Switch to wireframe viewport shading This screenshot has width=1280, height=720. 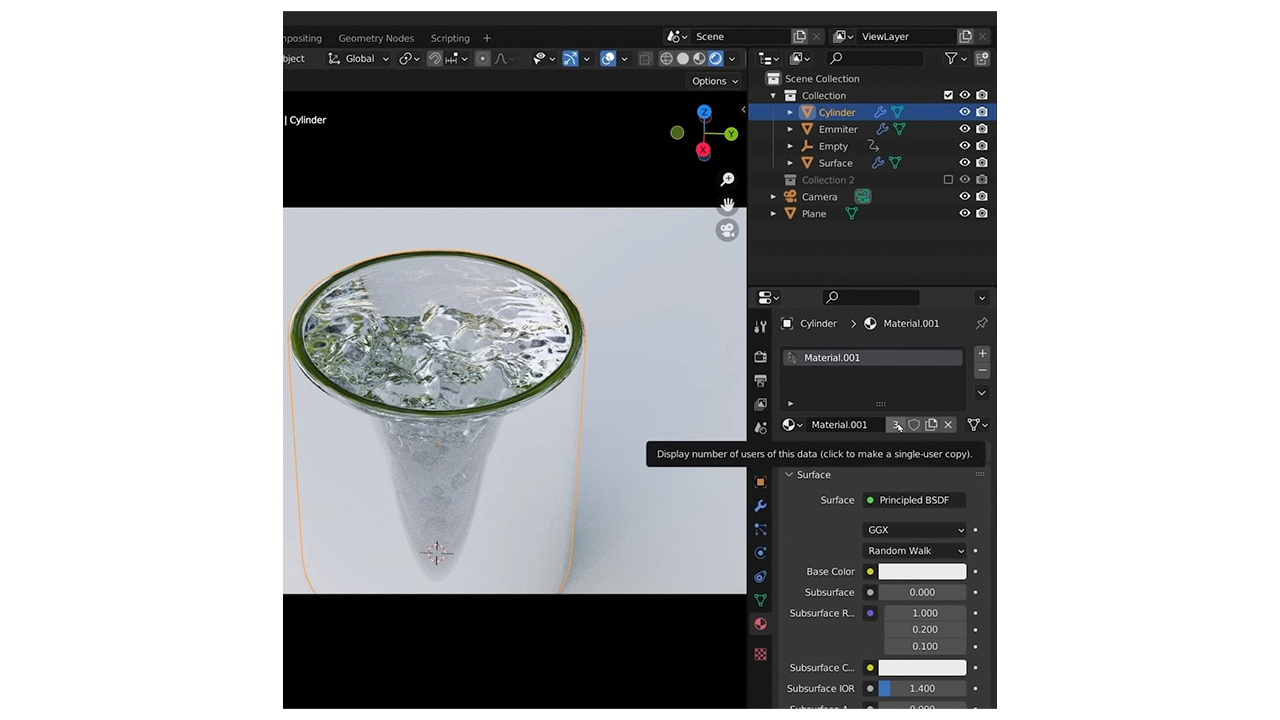[666, 59]
